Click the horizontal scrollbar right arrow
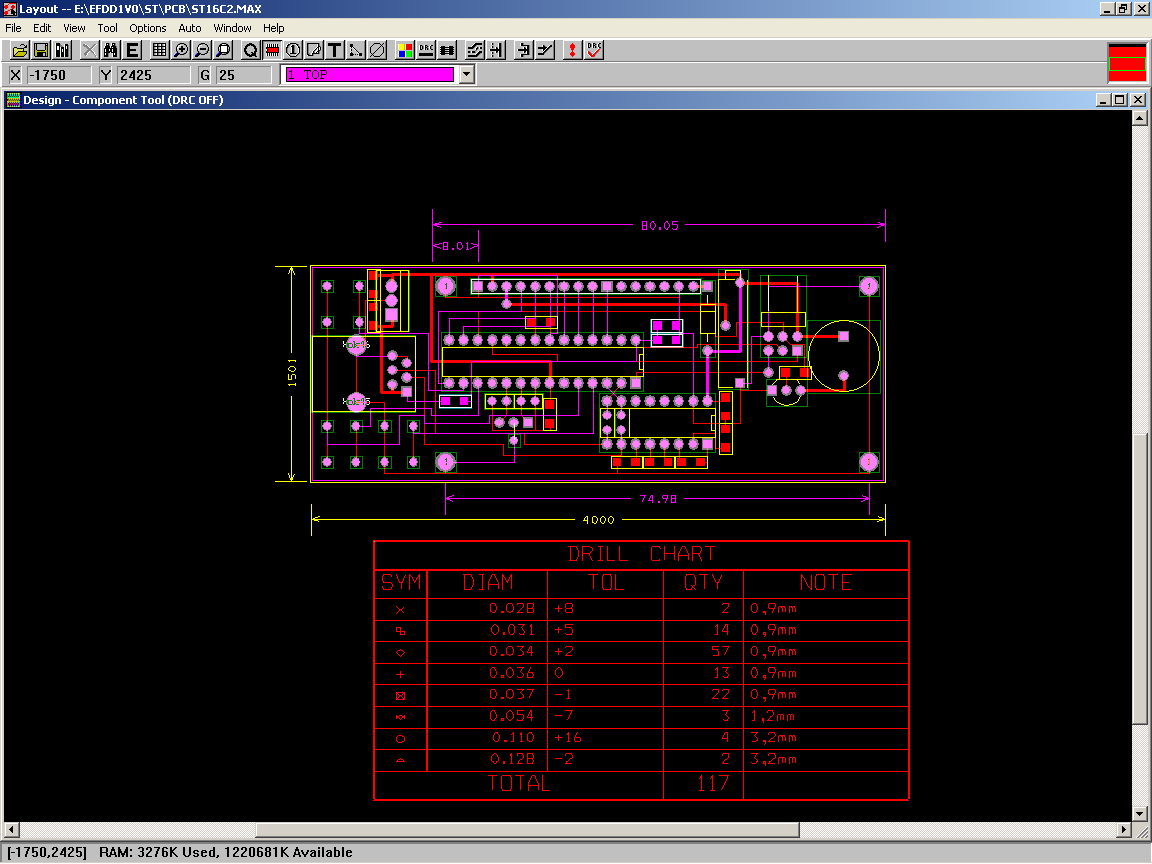 point(1123,830)
